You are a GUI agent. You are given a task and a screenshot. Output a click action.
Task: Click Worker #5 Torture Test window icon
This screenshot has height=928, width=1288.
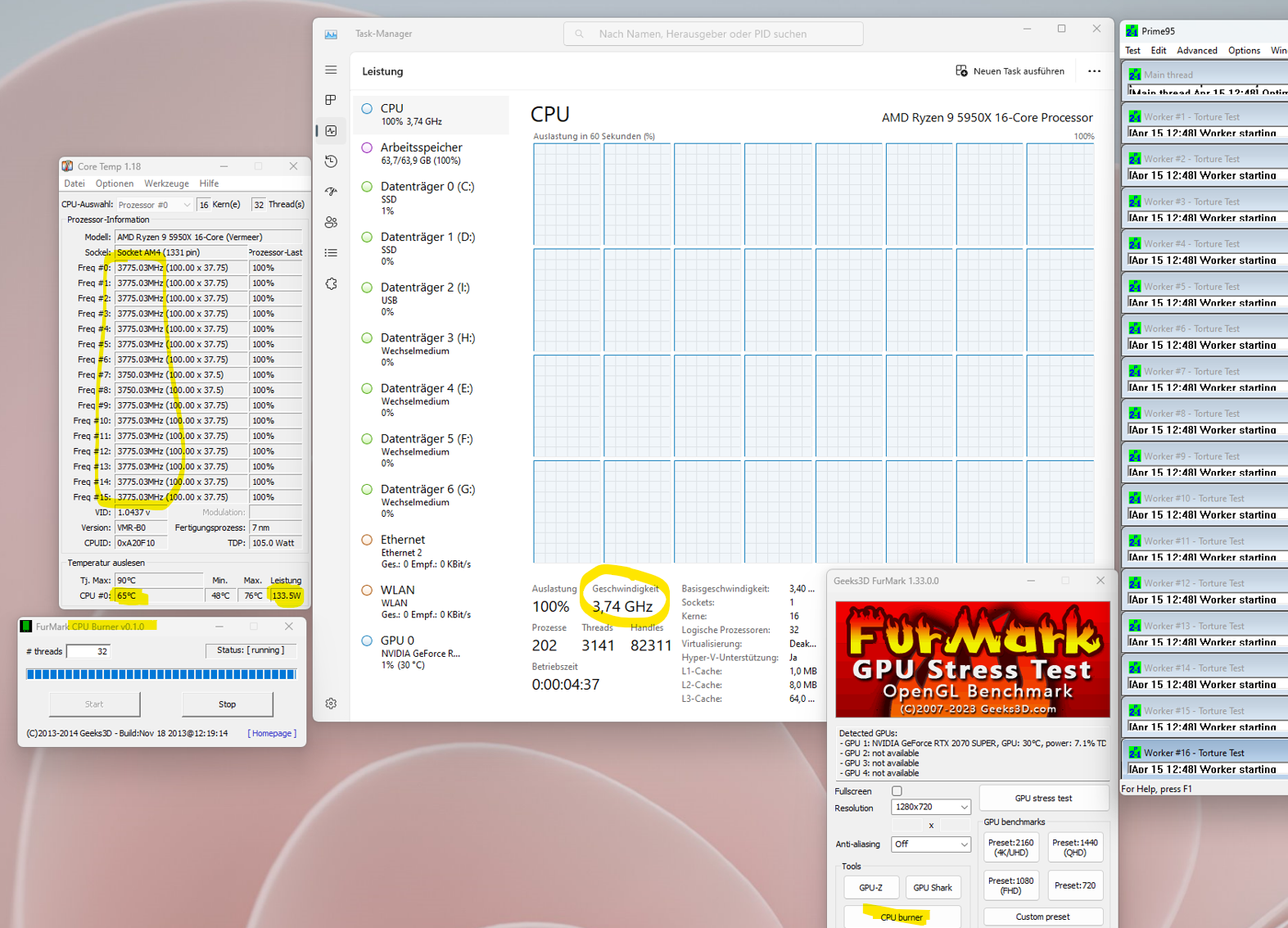point(1135,287)
